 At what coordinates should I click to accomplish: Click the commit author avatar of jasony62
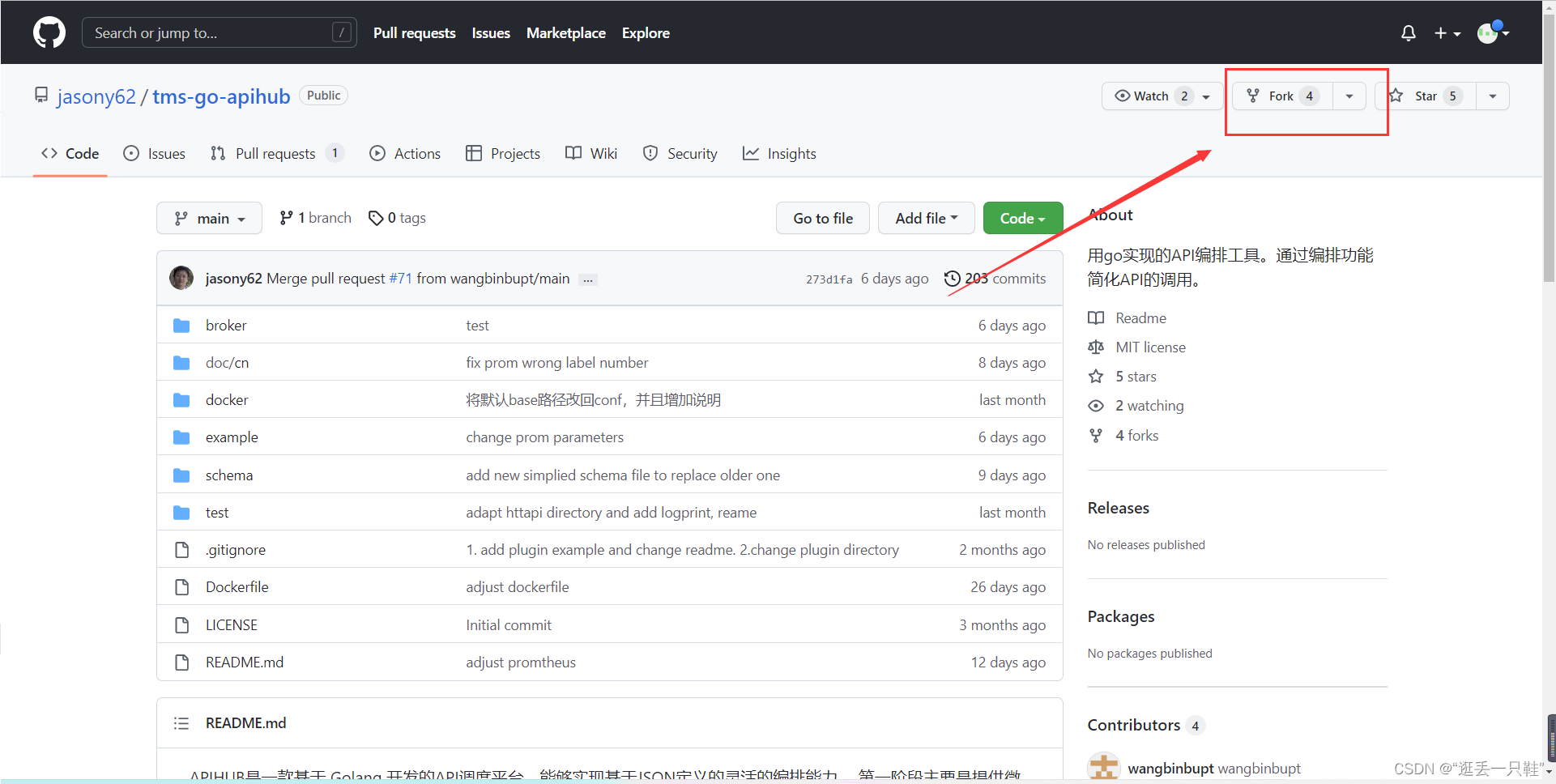coord(181,278)
